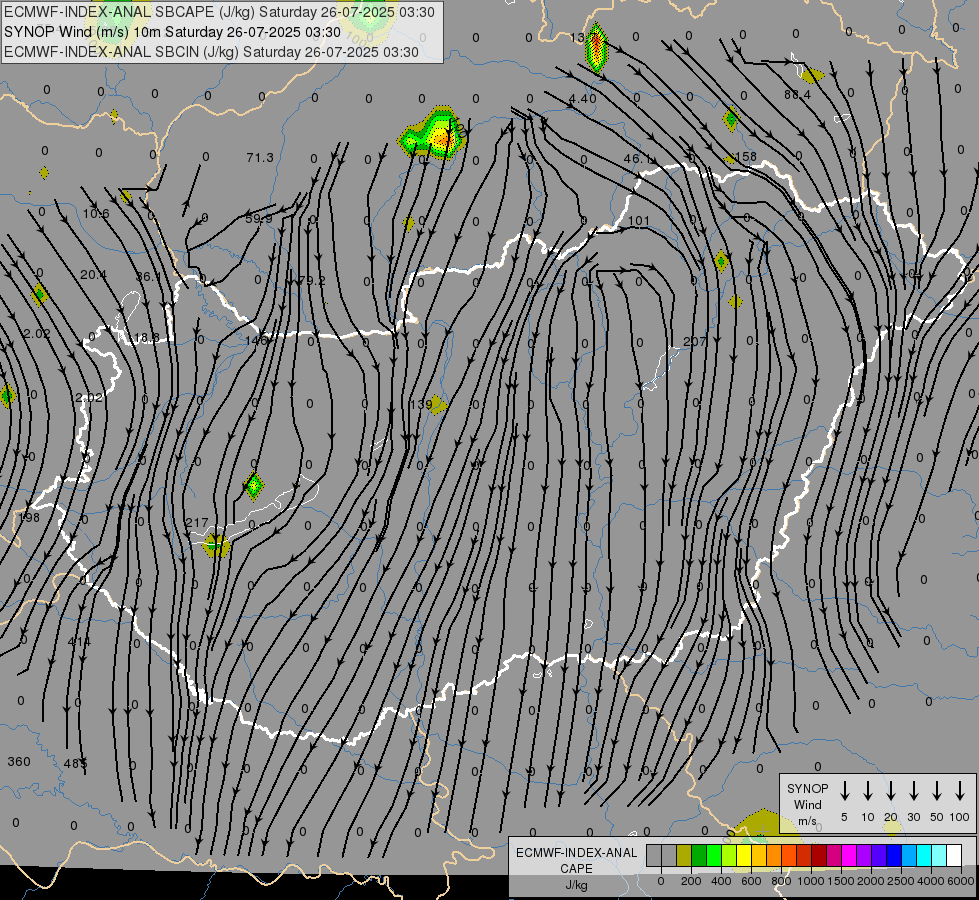Click the 2000 tick label on CAPE legend

click(x=870, y=881)
